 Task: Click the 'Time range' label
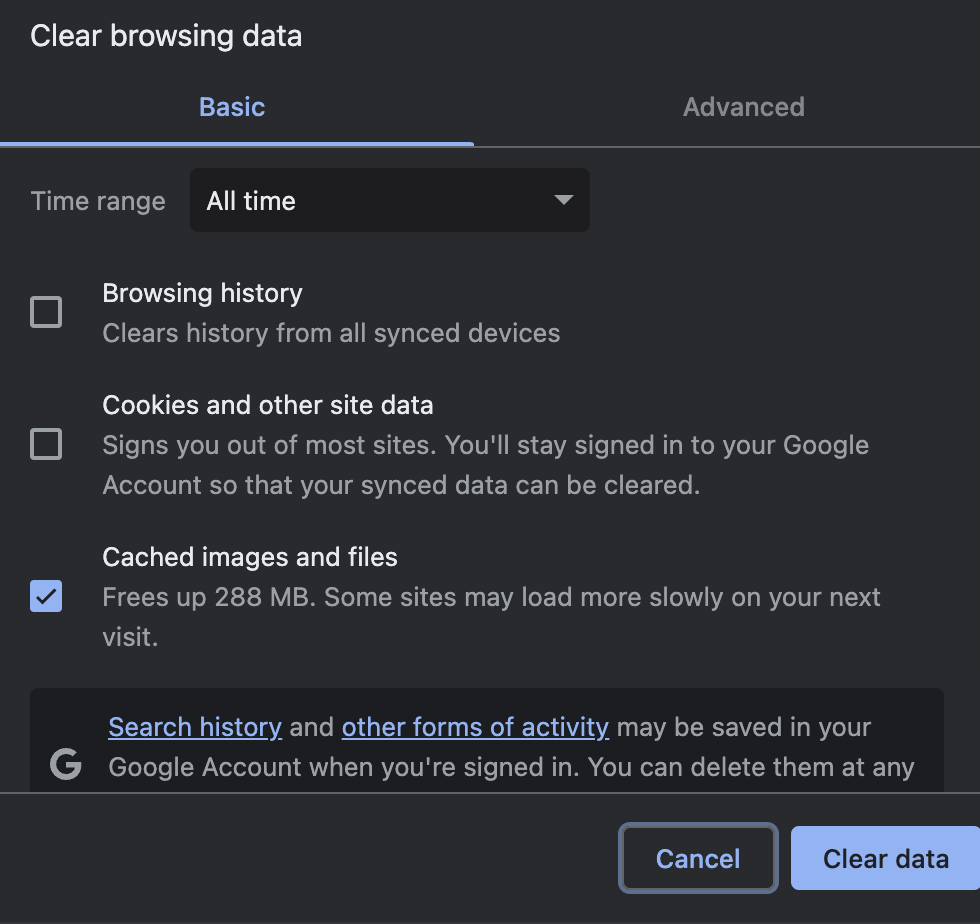pyautogui.click(x=97, y=200)
